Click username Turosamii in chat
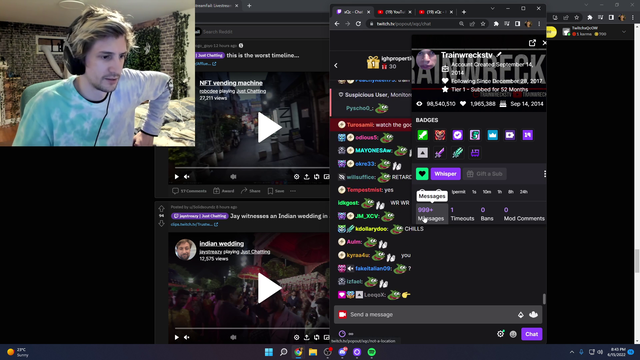This screenshot has width=640, height=360. tap(359, 125)
